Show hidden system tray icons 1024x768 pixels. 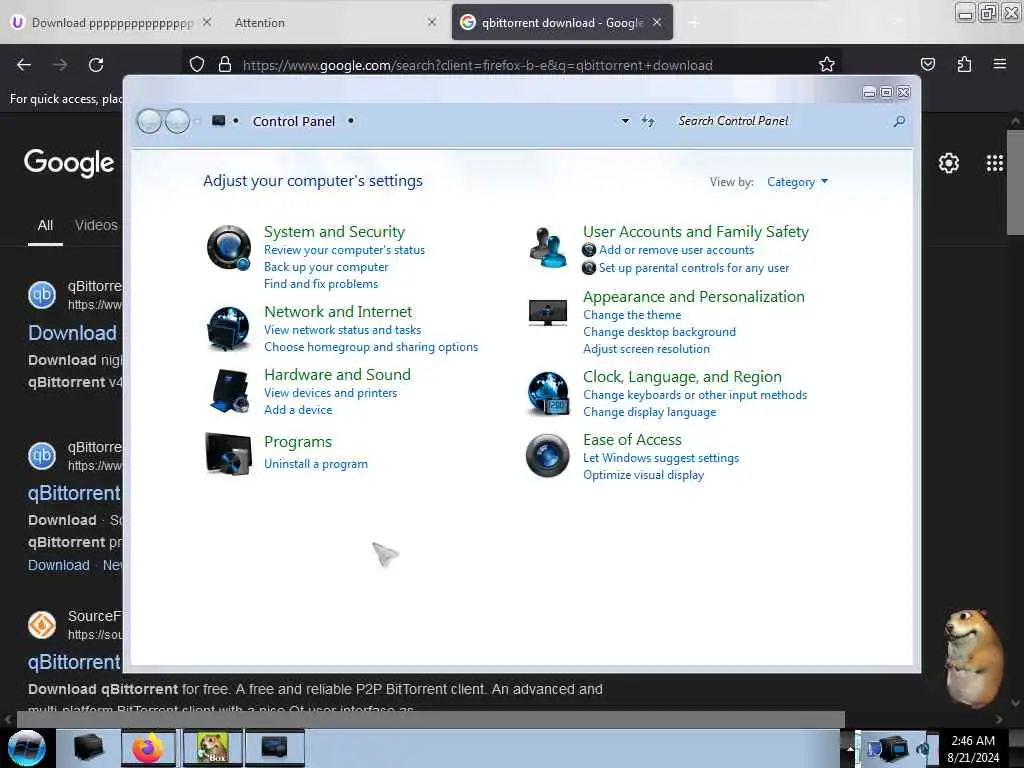click(850, 749)
